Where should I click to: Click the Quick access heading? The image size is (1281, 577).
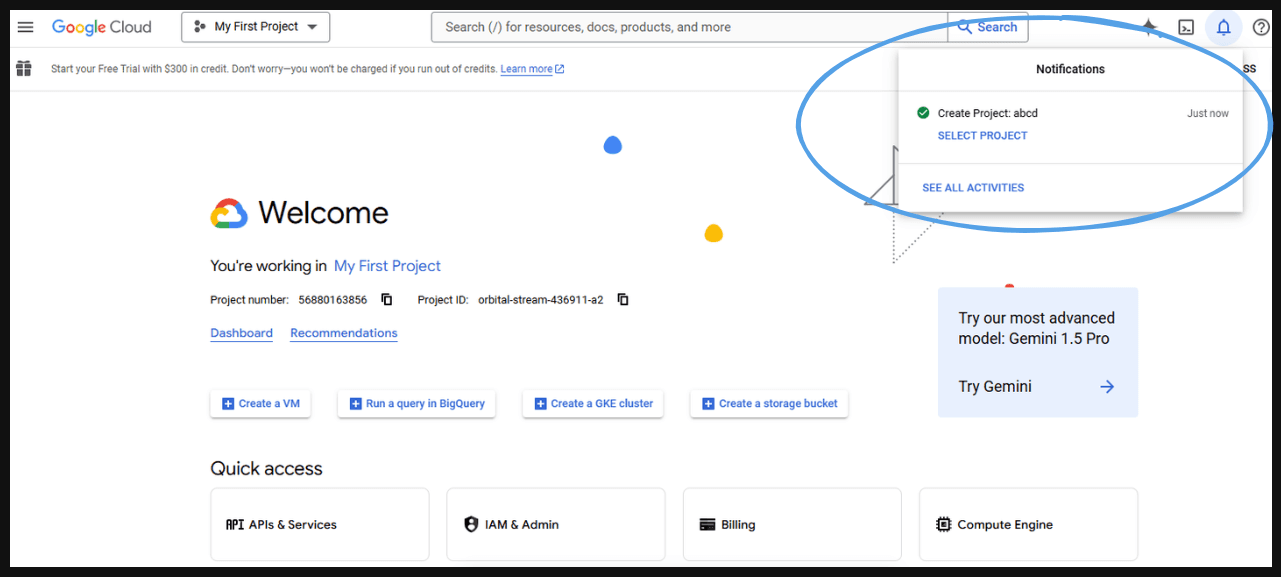click(266, 469)
